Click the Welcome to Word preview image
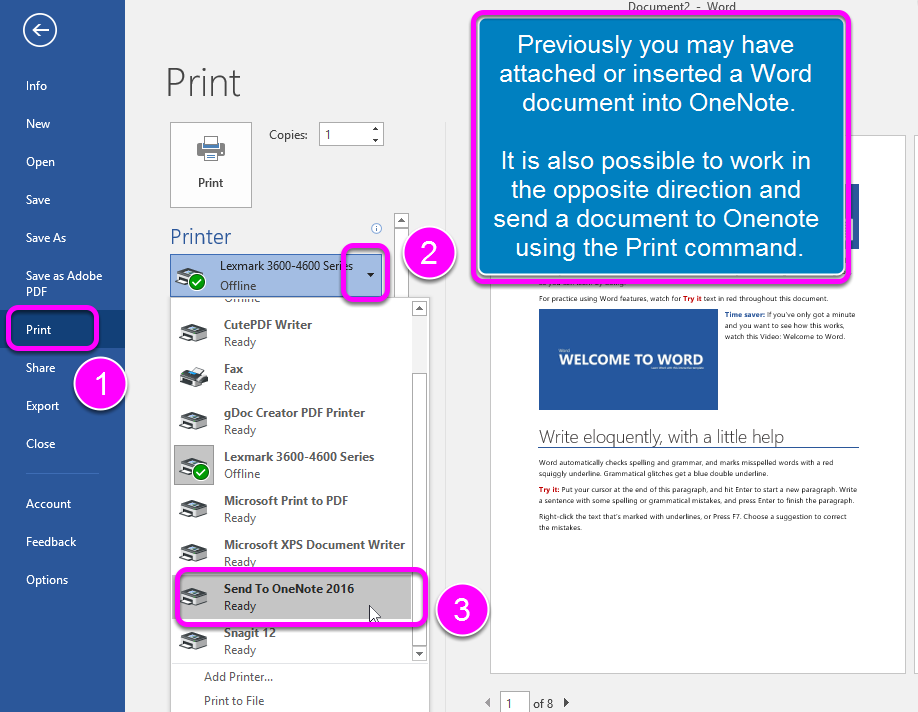The width and height of the screenshot is (918, 712). point(628,360)
